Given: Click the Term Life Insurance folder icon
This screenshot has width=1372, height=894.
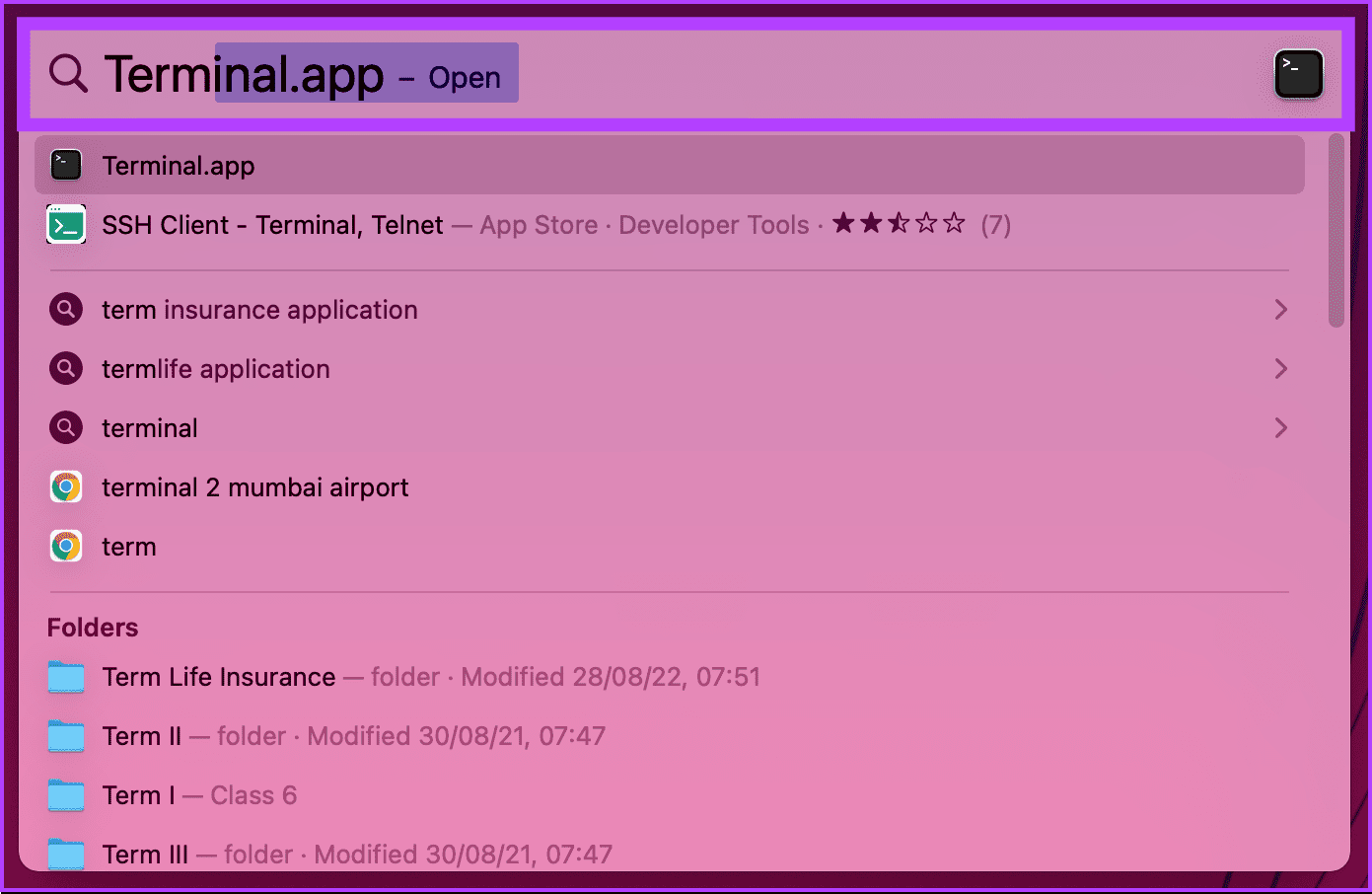Looking at the screenshot, I should click(66, 677).
